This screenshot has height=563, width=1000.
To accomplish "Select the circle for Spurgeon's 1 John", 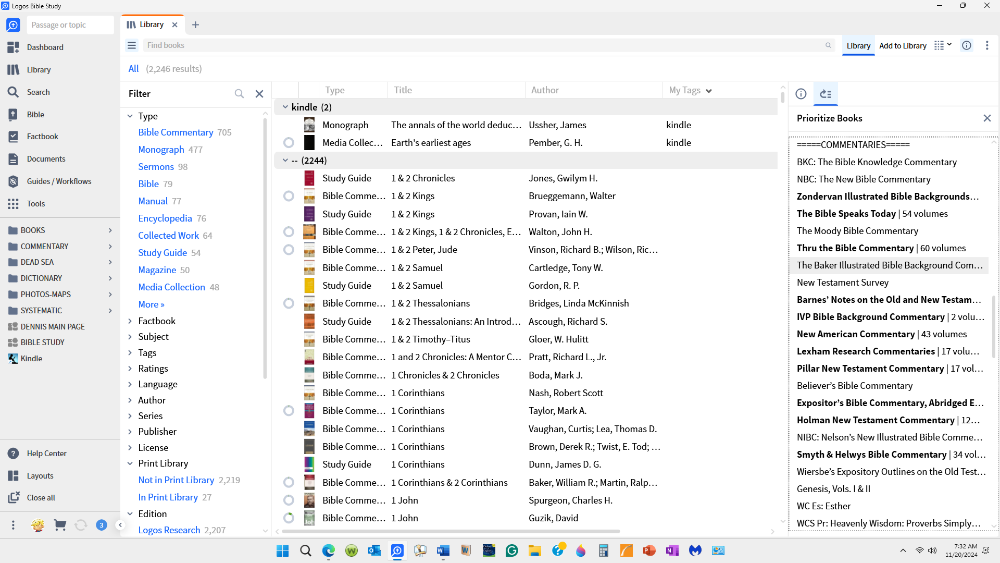I will (289, 501).
